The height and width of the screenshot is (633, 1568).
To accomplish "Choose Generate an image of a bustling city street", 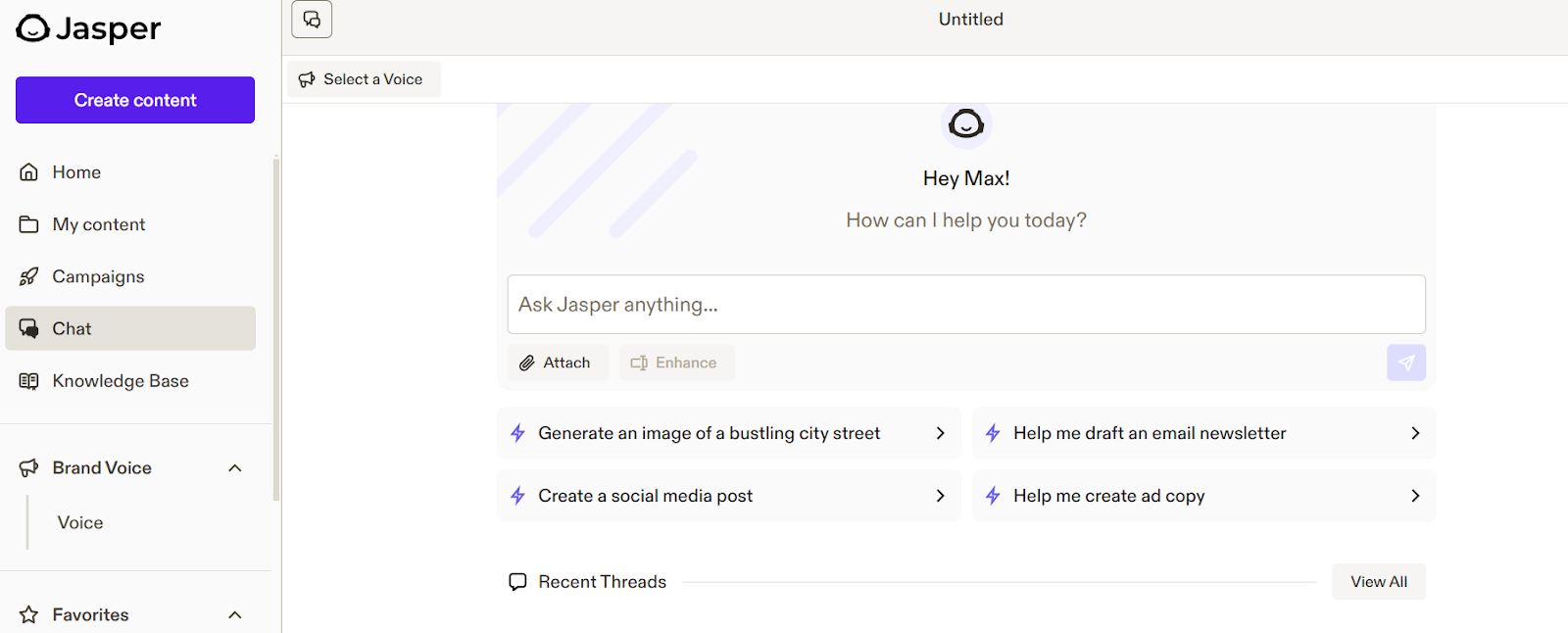I will click(729, 433).
